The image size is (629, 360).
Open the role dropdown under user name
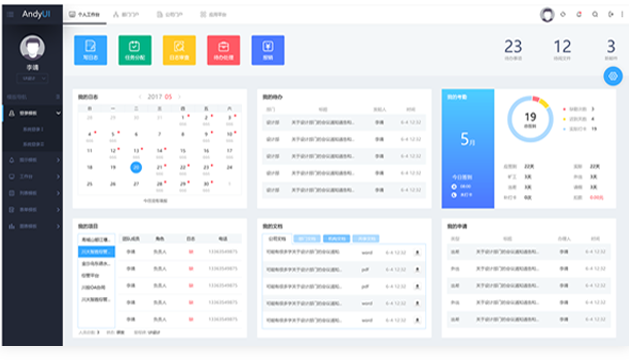[x=32, y=78]
